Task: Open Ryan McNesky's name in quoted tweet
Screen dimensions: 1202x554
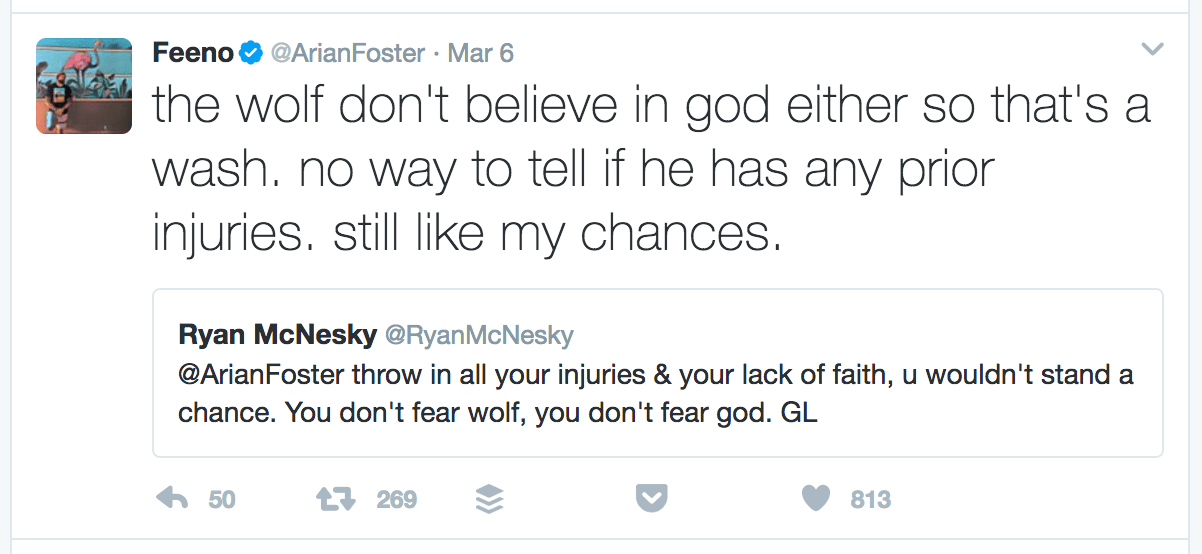Action: point(276,334)
